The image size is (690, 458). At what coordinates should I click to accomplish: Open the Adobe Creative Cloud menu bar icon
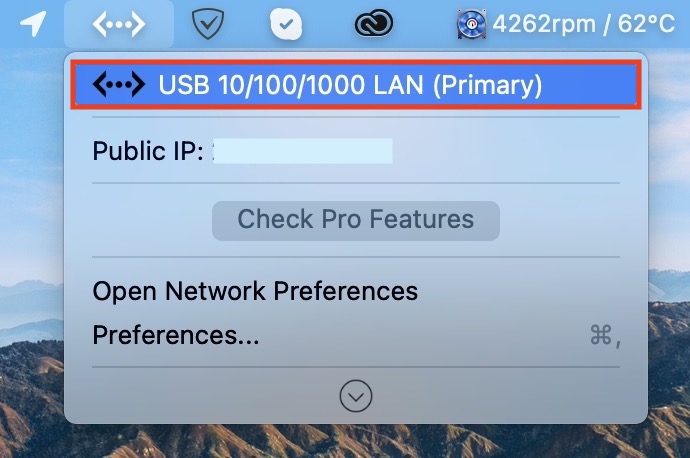(x=374, y=23)
